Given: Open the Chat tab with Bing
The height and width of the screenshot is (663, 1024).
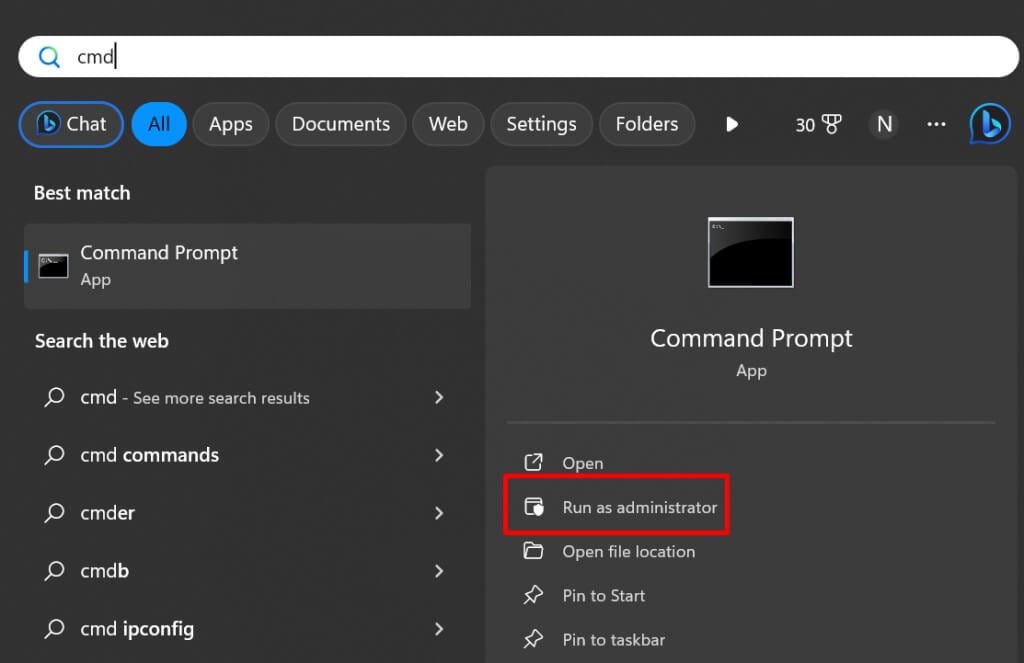Looking at the screenshot, I should coord(71,124).
